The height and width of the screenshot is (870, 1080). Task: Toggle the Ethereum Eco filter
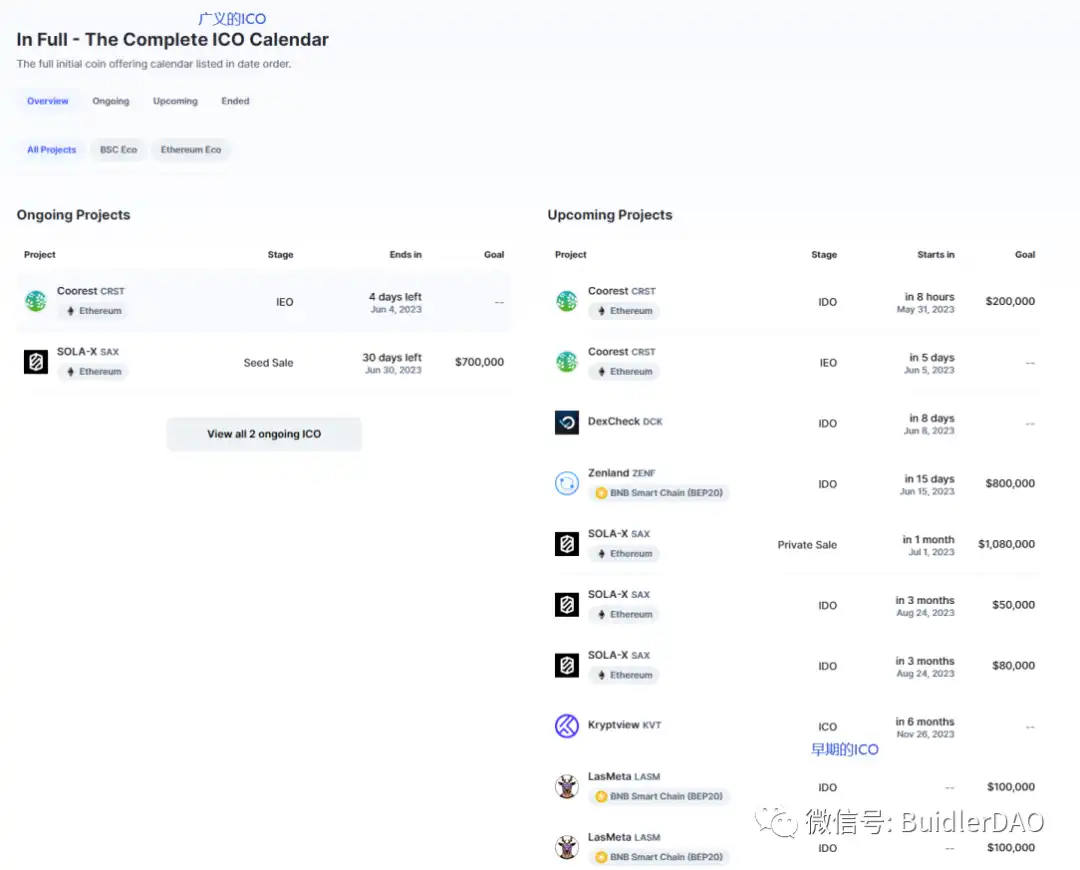pyautogui.click(x=191, y=149)
